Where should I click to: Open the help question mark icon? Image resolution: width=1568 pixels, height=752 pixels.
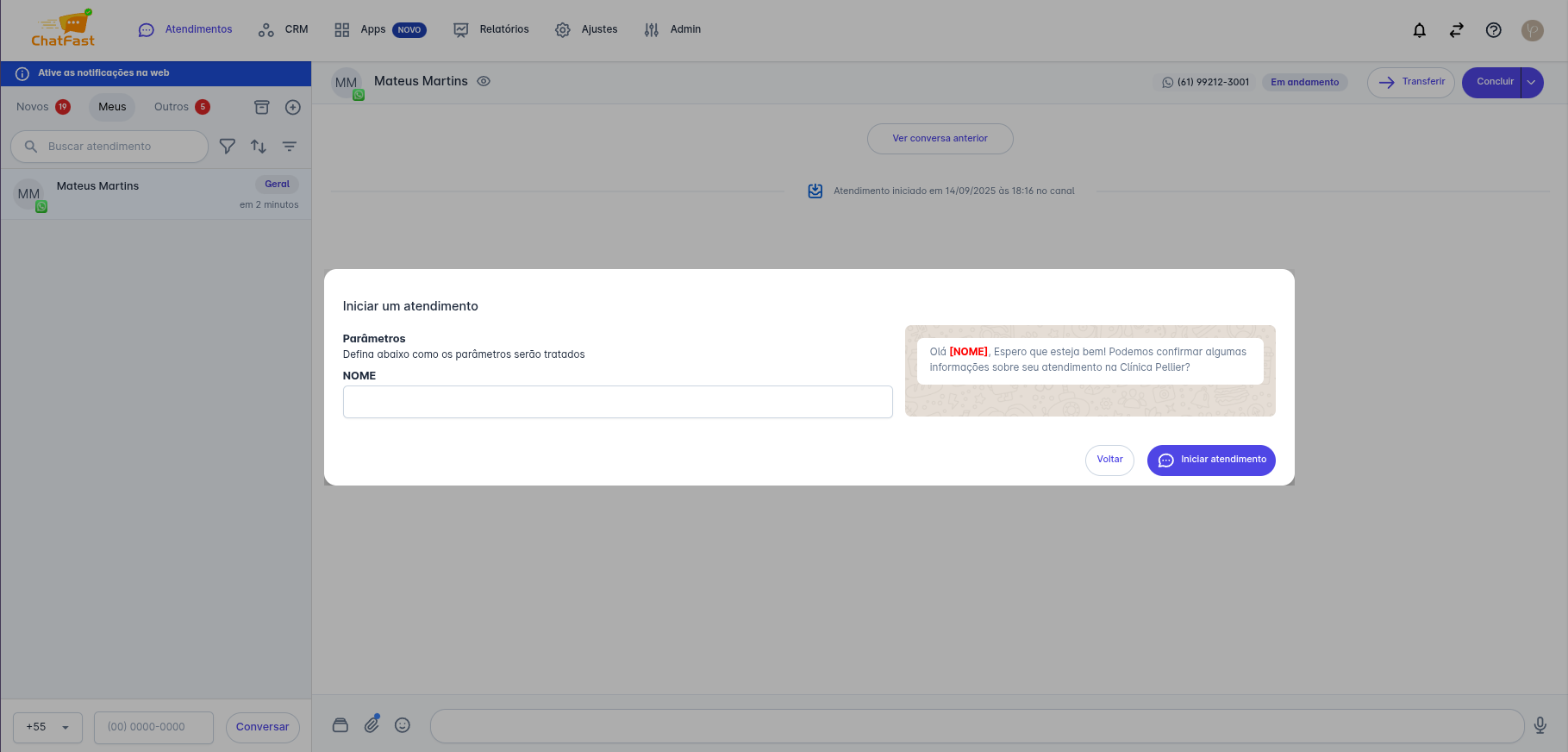point(1493,30)
